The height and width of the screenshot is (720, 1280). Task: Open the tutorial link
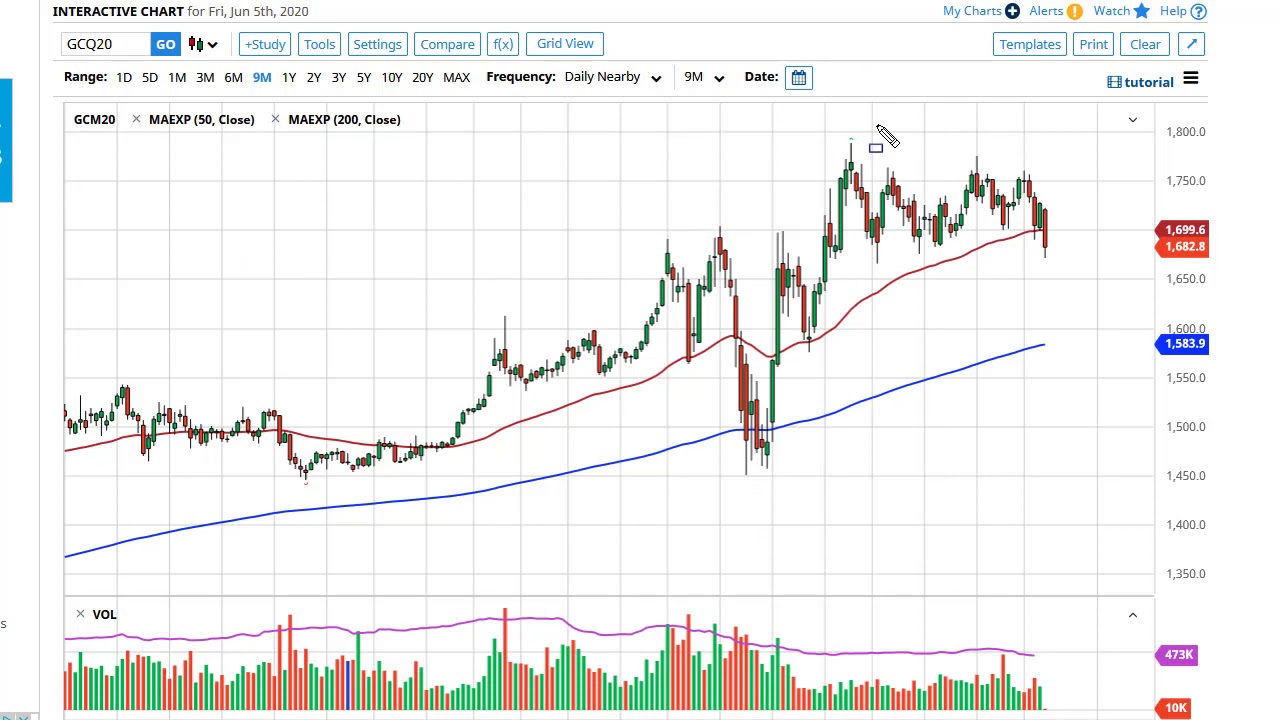tap(1140, 82)
